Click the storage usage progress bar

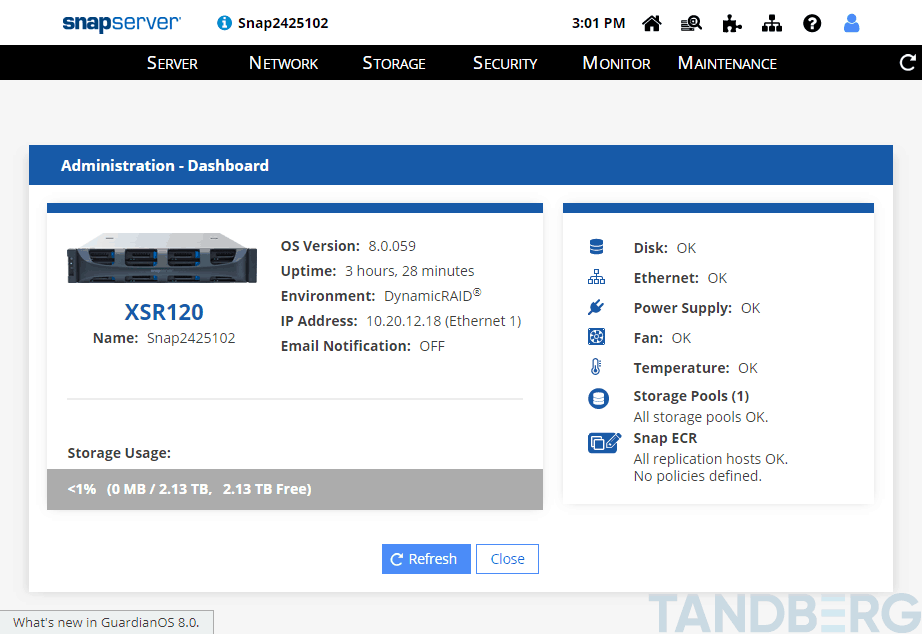click(294, 489)
